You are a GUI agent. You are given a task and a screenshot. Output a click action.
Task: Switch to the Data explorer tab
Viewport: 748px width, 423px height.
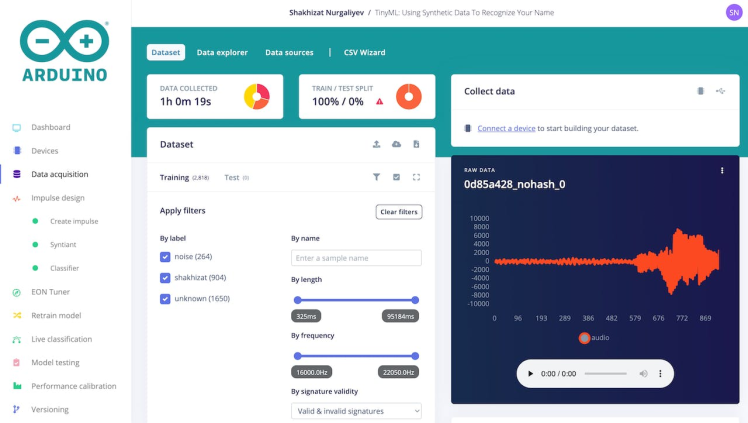222,52
